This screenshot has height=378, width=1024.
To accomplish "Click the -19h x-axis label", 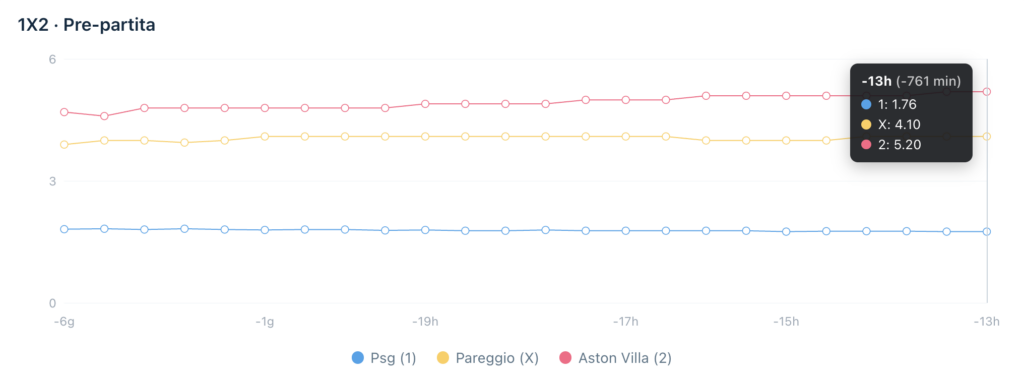I will coord(425,321).
